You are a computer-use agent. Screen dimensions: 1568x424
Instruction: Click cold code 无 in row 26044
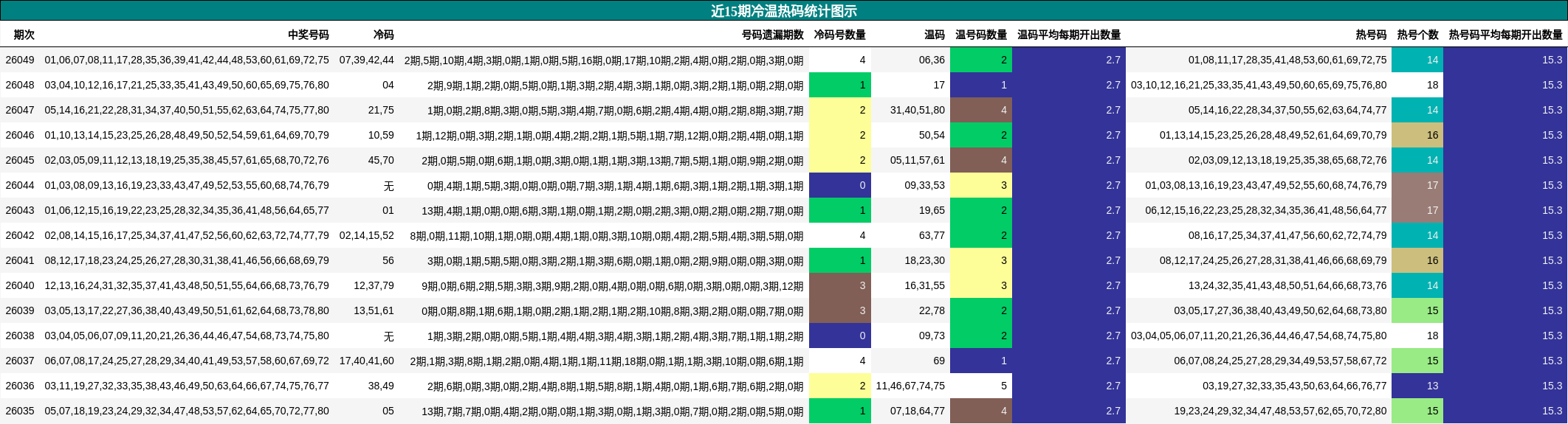point(389,186)
